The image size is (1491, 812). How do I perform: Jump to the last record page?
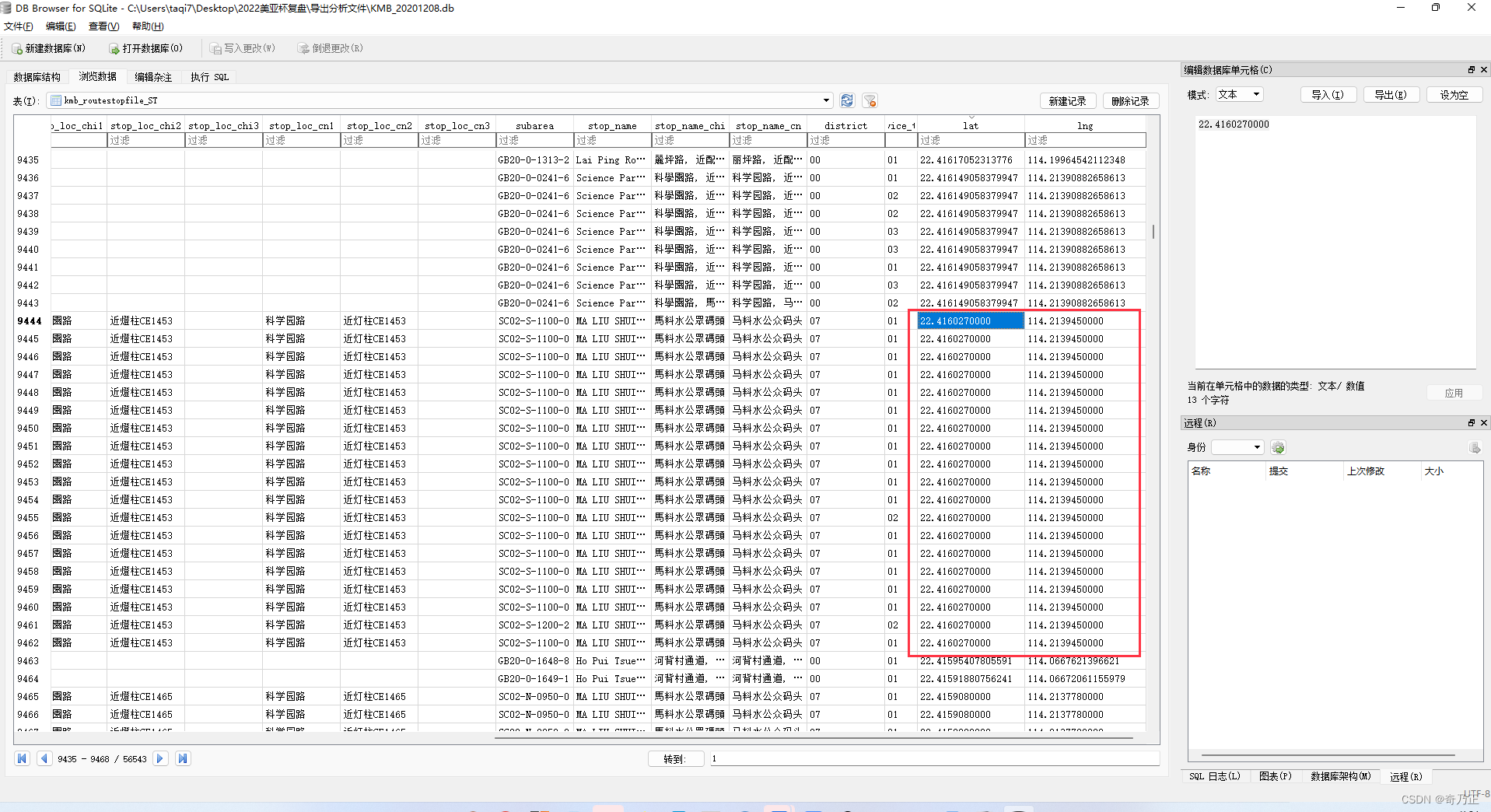183,758
